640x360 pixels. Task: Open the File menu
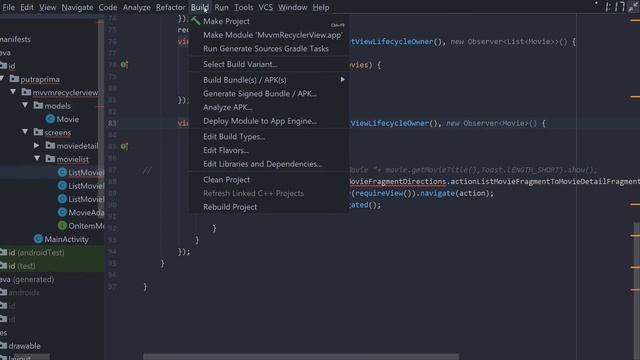(9, 7)
